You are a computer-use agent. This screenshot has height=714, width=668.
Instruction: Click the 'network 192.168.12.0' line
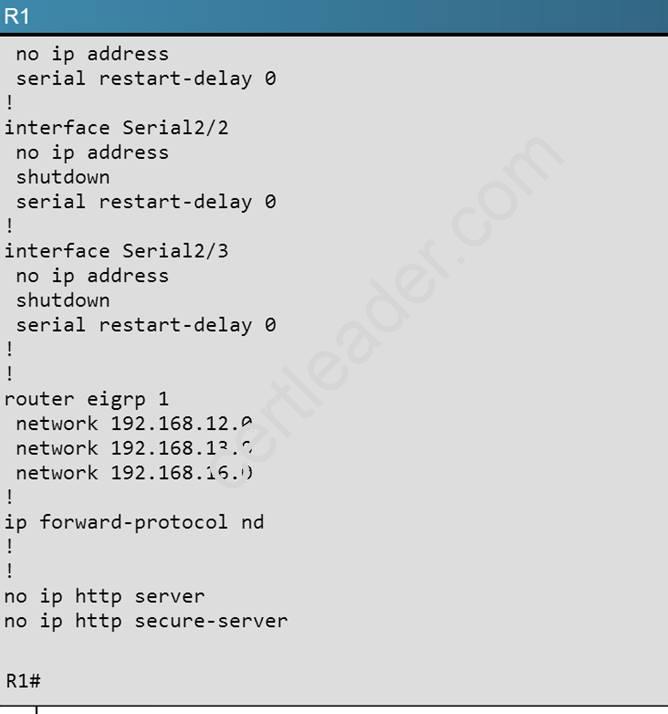[x=133, y=423]
